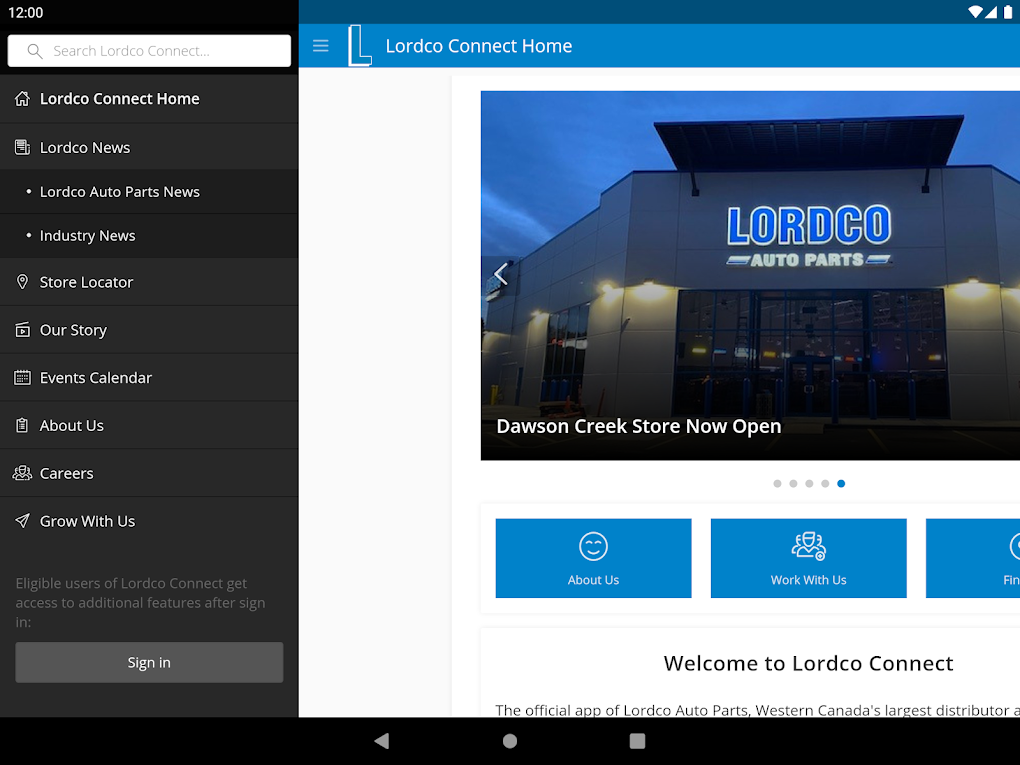Image resolution: width=1020 pixels, height=765 pixels.
Task: Collapse the carousel with the left chevron arrow
Action: (x=500, y=273)
